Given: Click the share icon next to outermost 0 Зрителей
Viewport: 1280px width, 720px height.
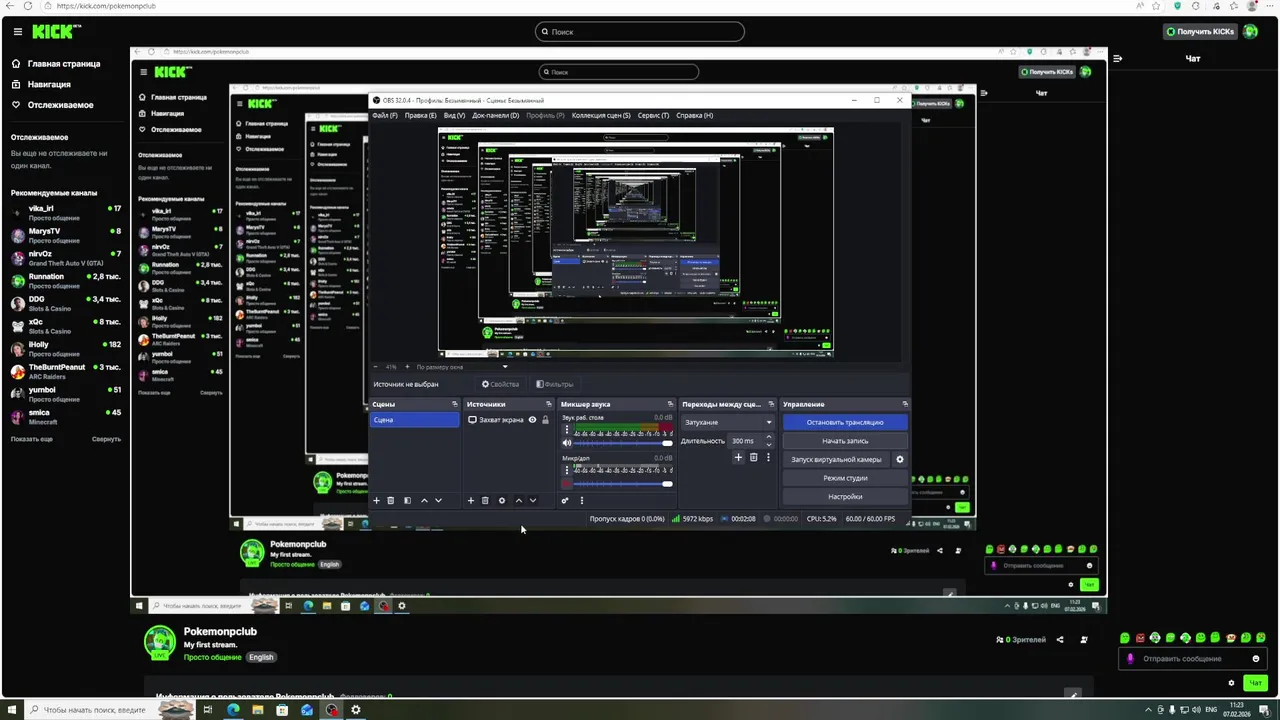Looking at the screenshot, I should pyautogui.click(x=1060, y=640).
